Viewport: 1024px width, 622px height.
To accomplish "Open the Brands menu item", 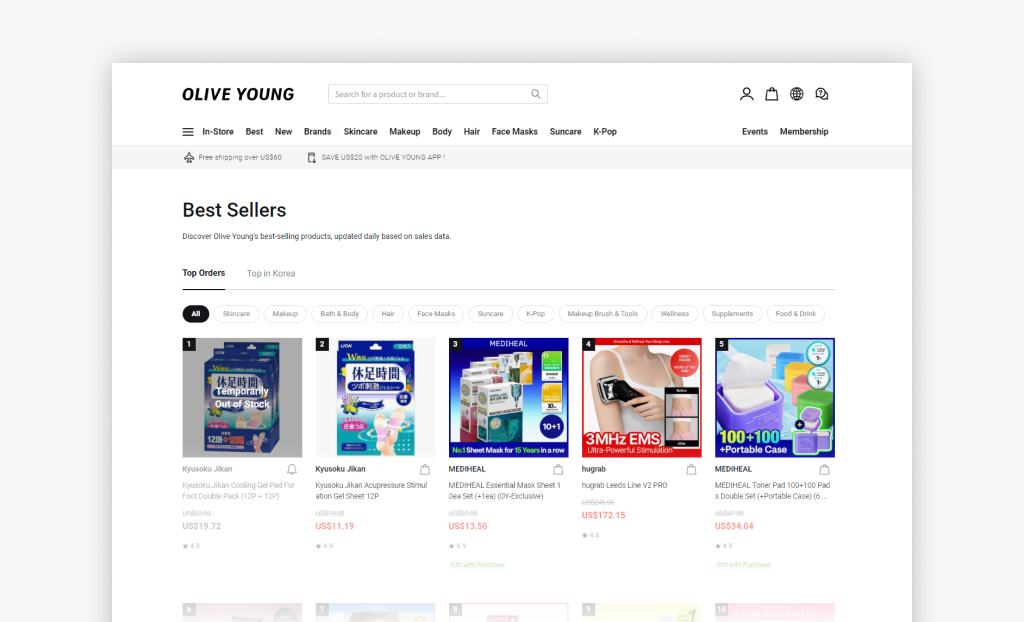I will tap(317, 131).
